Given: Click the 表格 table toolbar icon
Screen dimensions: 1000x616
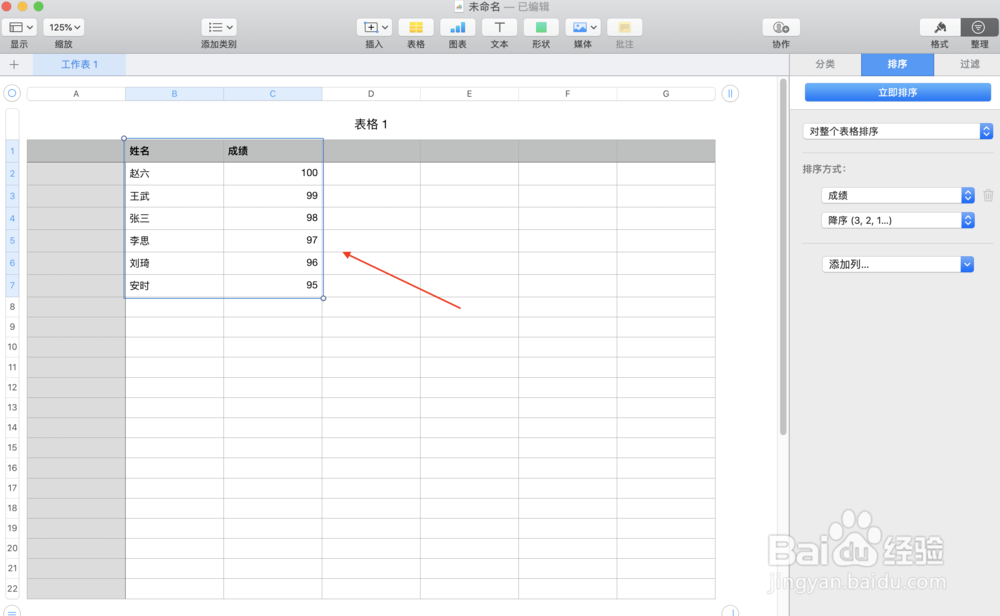Looking at the screenshot, I should point(416,27).
